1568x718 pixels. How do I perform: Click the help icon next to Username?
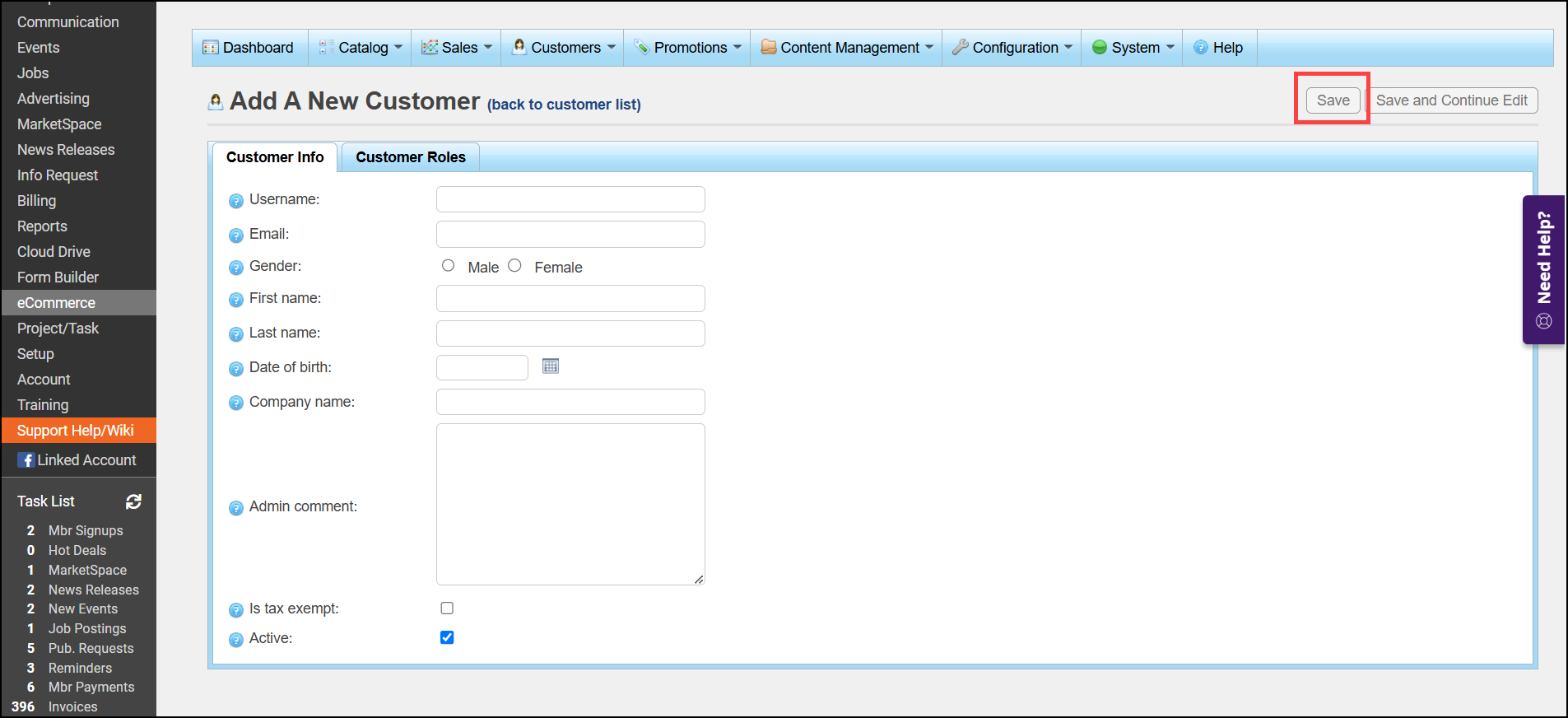[236, 200]
